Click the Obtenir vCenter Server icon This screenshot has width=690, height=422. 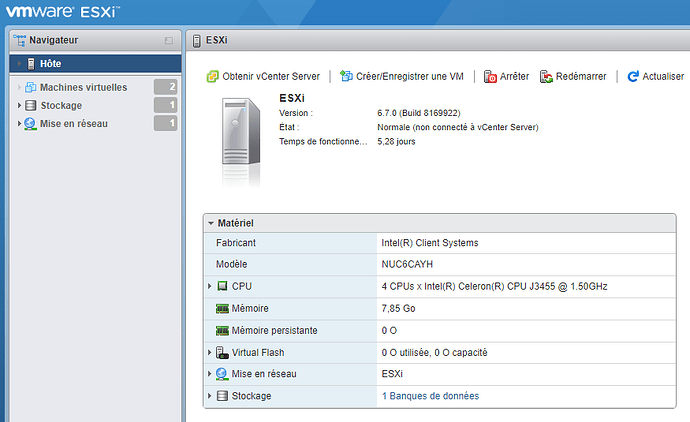[x=213, y=77]
